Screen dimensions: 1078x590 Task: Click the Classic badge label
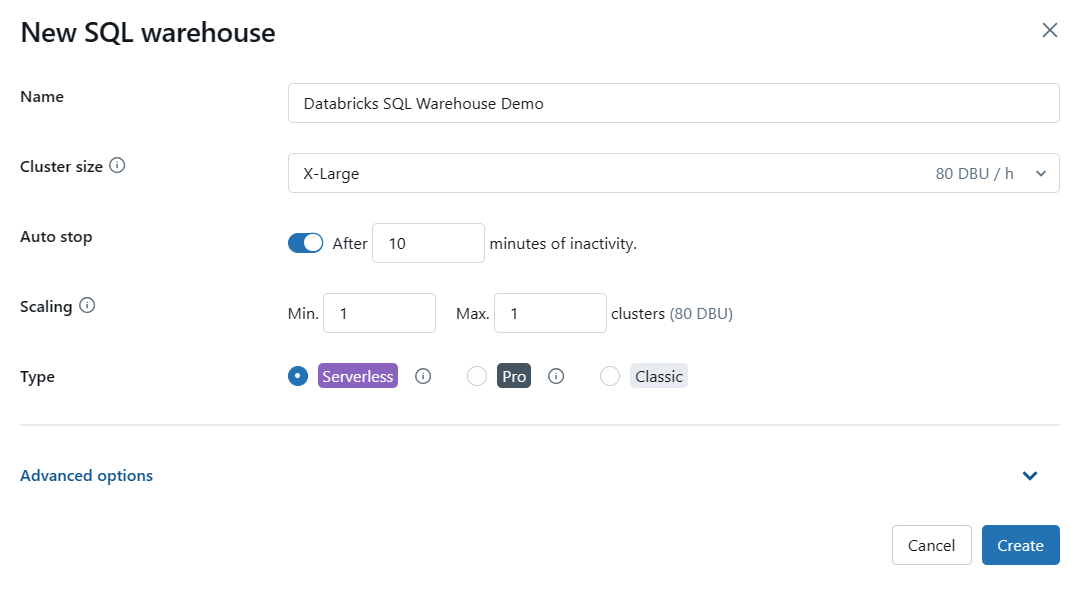click(x=659, y=376)
